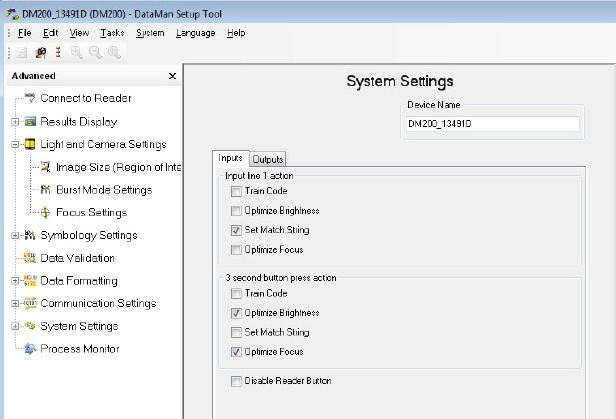Click the save/document toolbar icon
Screen dimensions: 616x419
[x=21, y=53]
